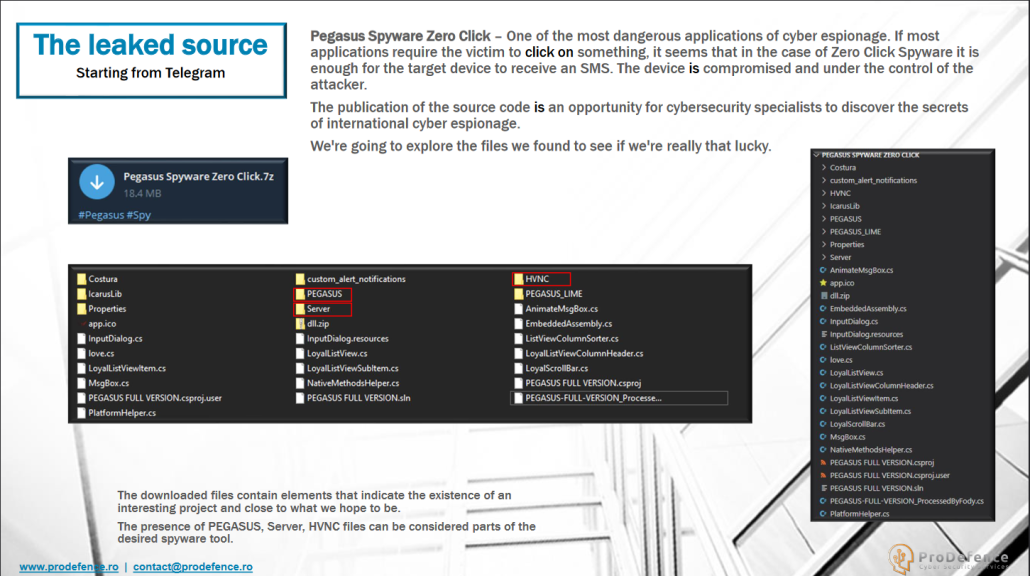Click the #Spy hashtag in the Telegram post
Viewport: 1030px width, 576px height.
139,215
